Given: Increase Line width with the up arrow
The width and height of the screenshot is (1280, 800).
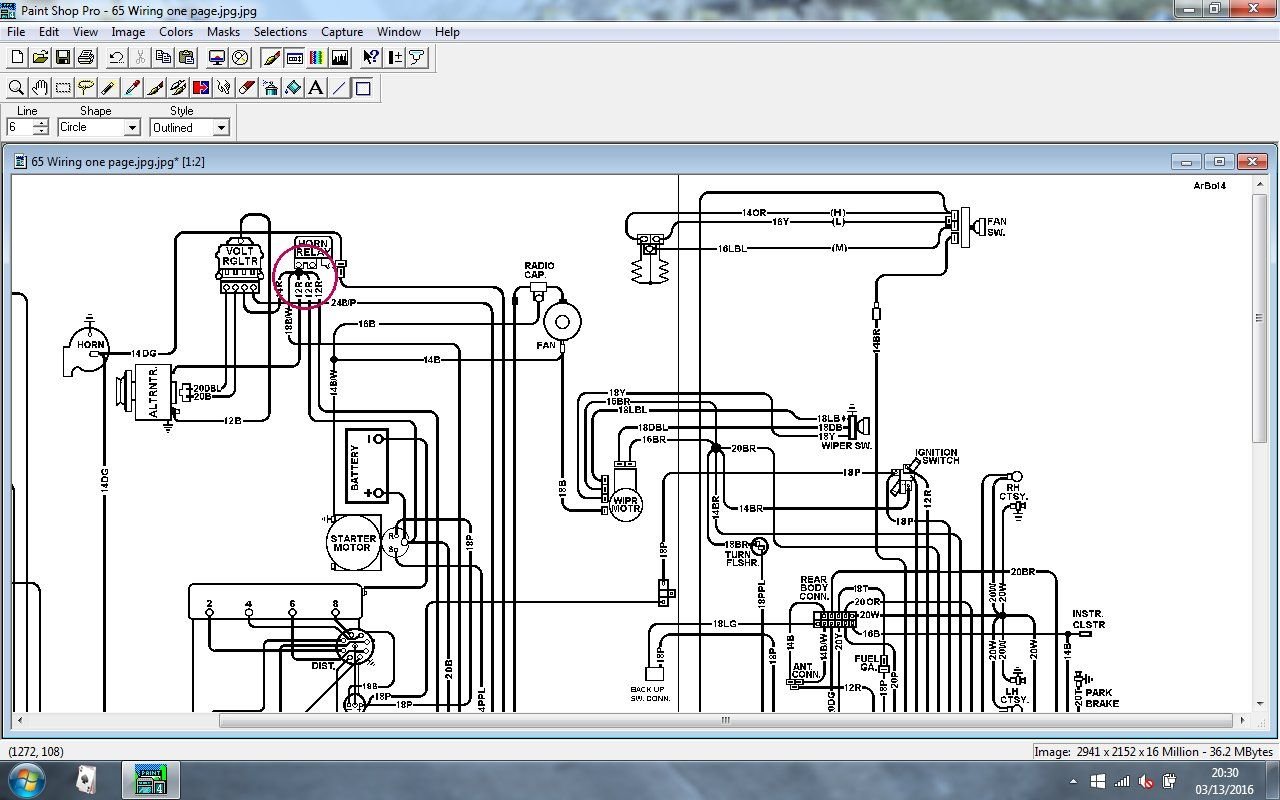Looking at the screenshot, I should [x=40, y=123].
